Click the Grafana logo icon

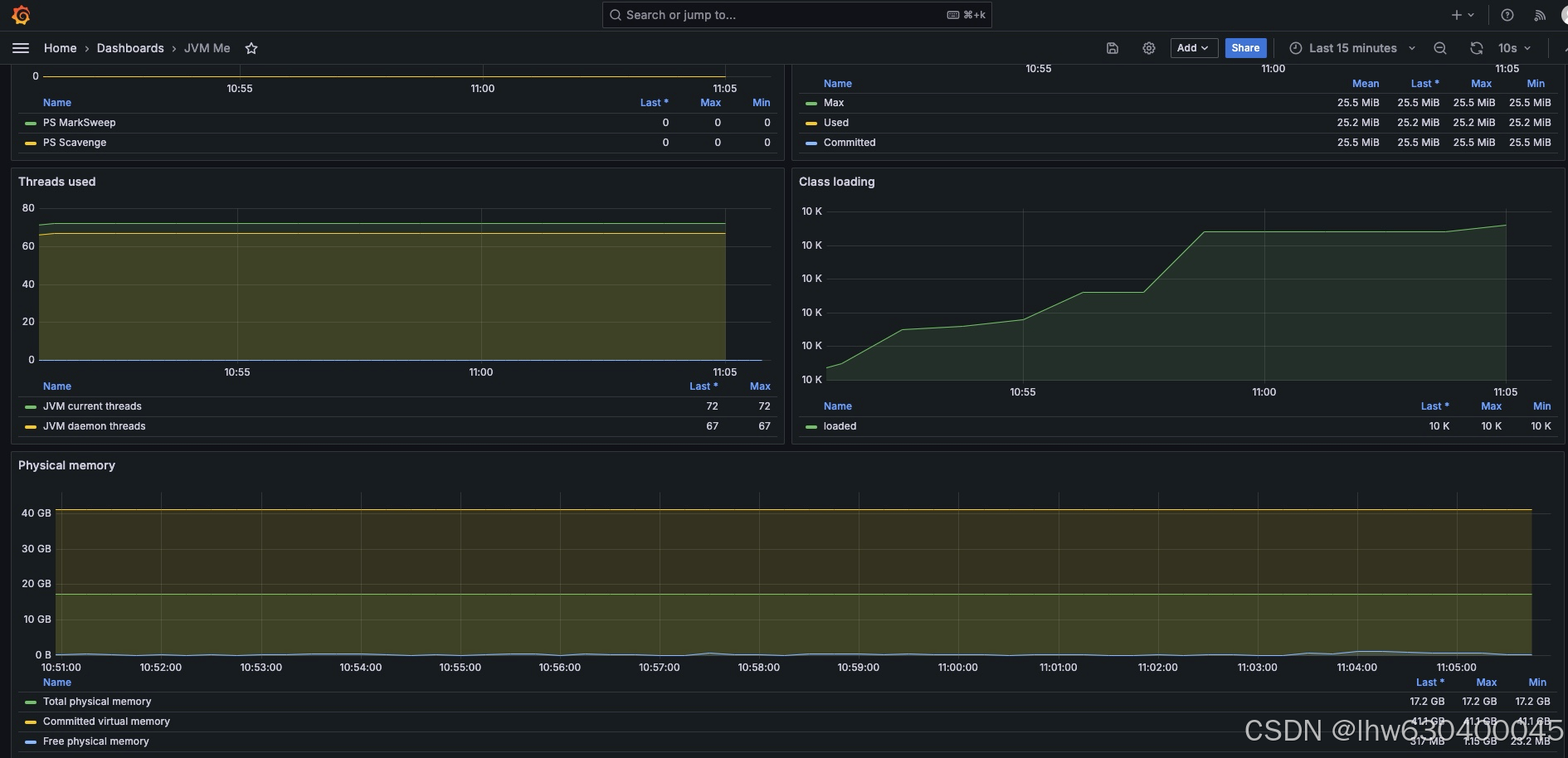[x=22, y=15]
